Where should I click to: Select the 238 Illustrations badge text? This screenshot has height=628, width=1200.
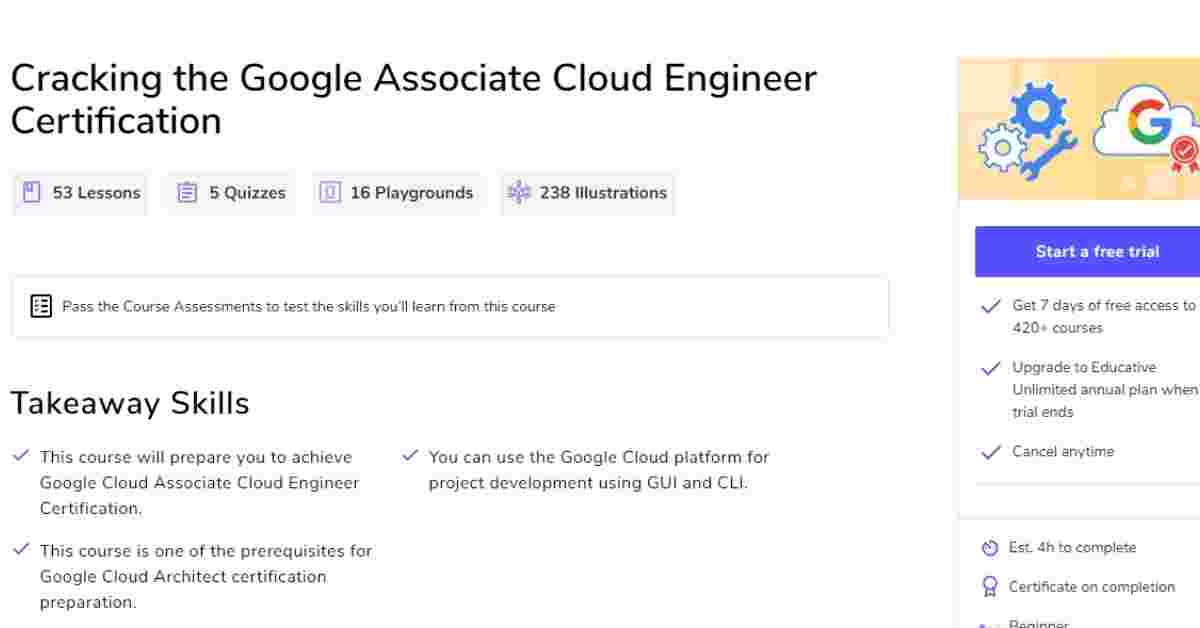[x=603, y=193]
